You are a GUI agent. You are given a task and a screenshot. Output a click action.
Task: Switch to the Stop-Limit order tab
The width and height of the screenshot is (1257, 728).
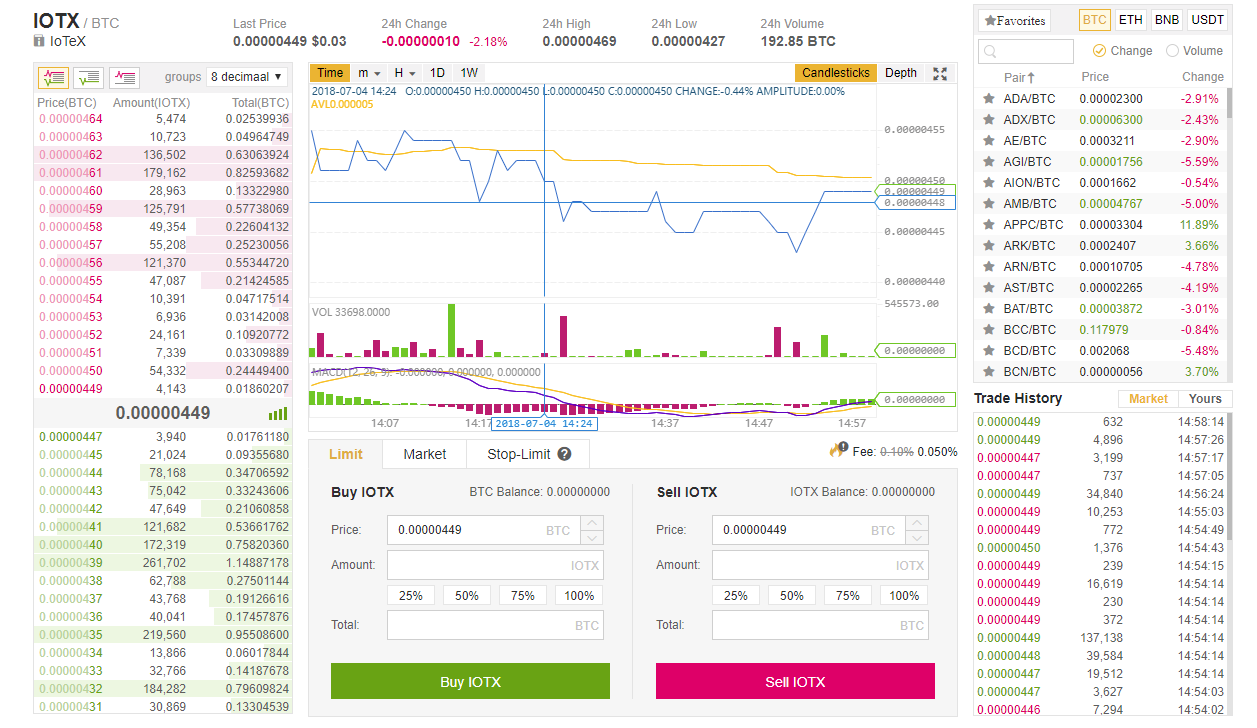[528, 454]
